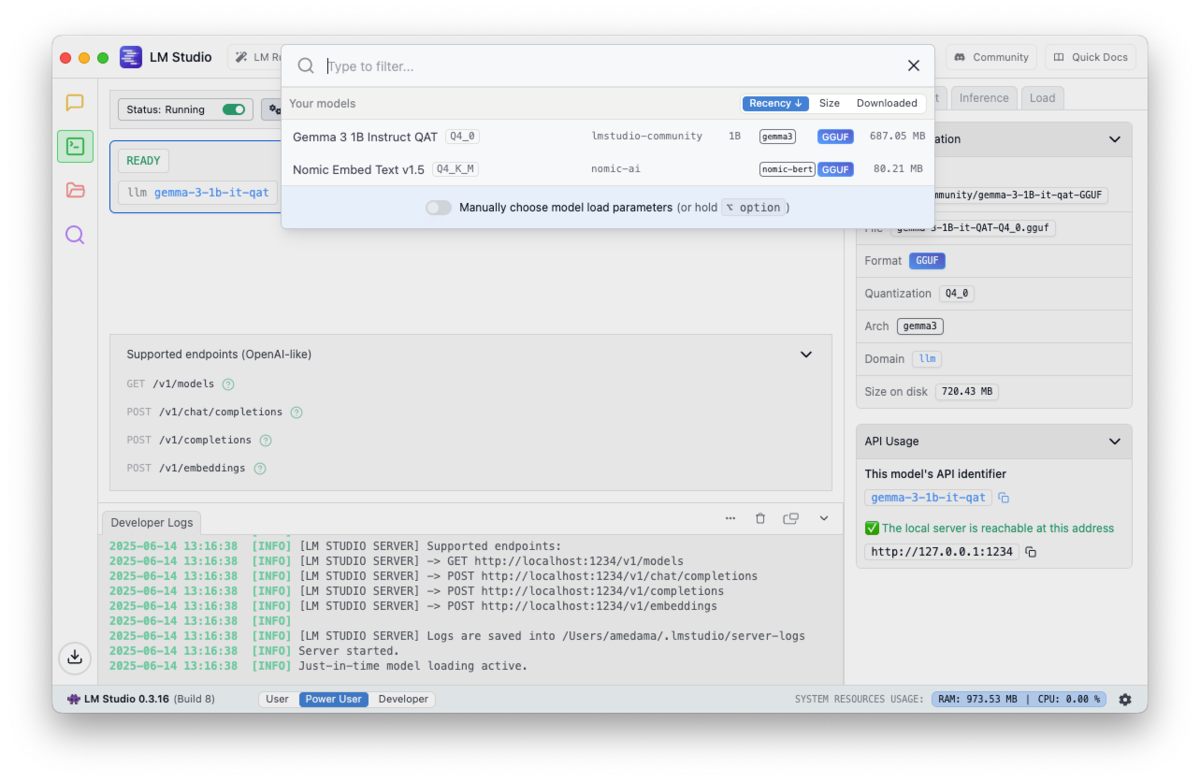
Task: Toggle Manually choose model load parameters
Action: (438, 207)
